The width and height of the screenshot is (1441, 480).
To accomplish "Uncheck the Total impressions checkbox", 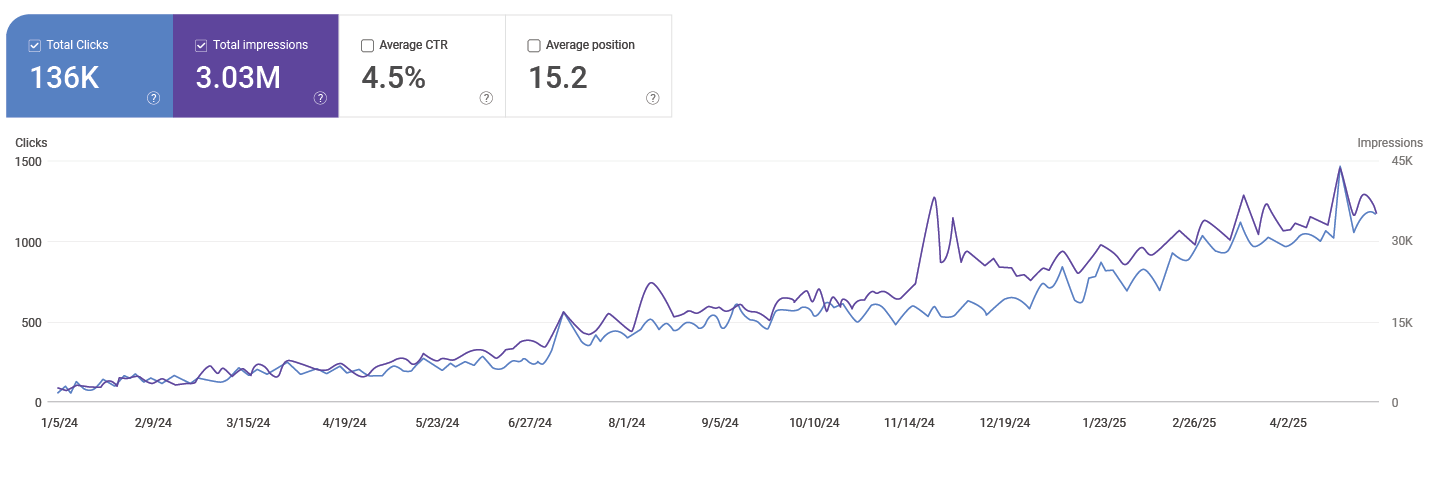I will (201, 45).
